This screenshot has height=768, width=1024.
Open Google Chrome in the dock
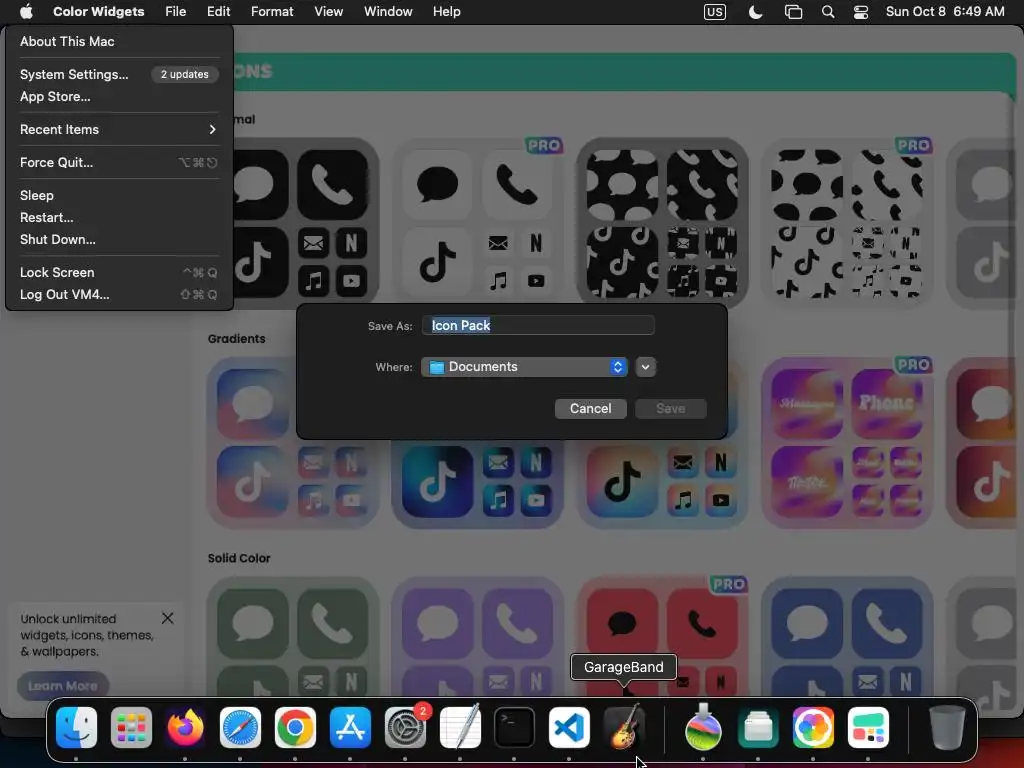point(295,728)
